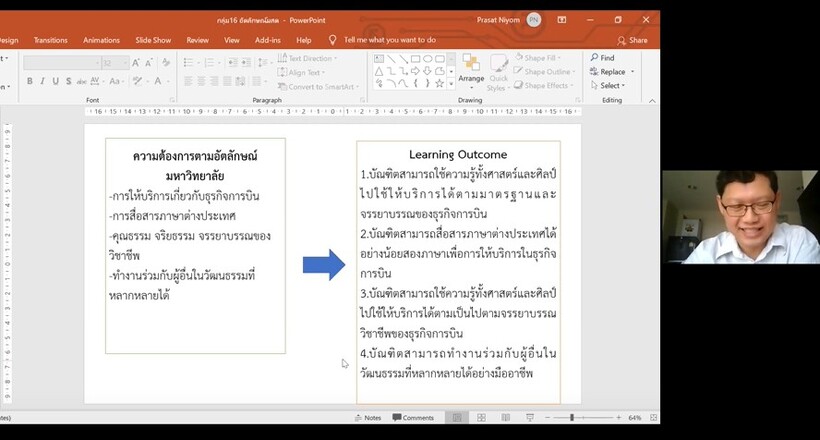Click the Increase List Level icon
Image resolution: width=820 pixels, height=440 pixels.
click(246, 63)
